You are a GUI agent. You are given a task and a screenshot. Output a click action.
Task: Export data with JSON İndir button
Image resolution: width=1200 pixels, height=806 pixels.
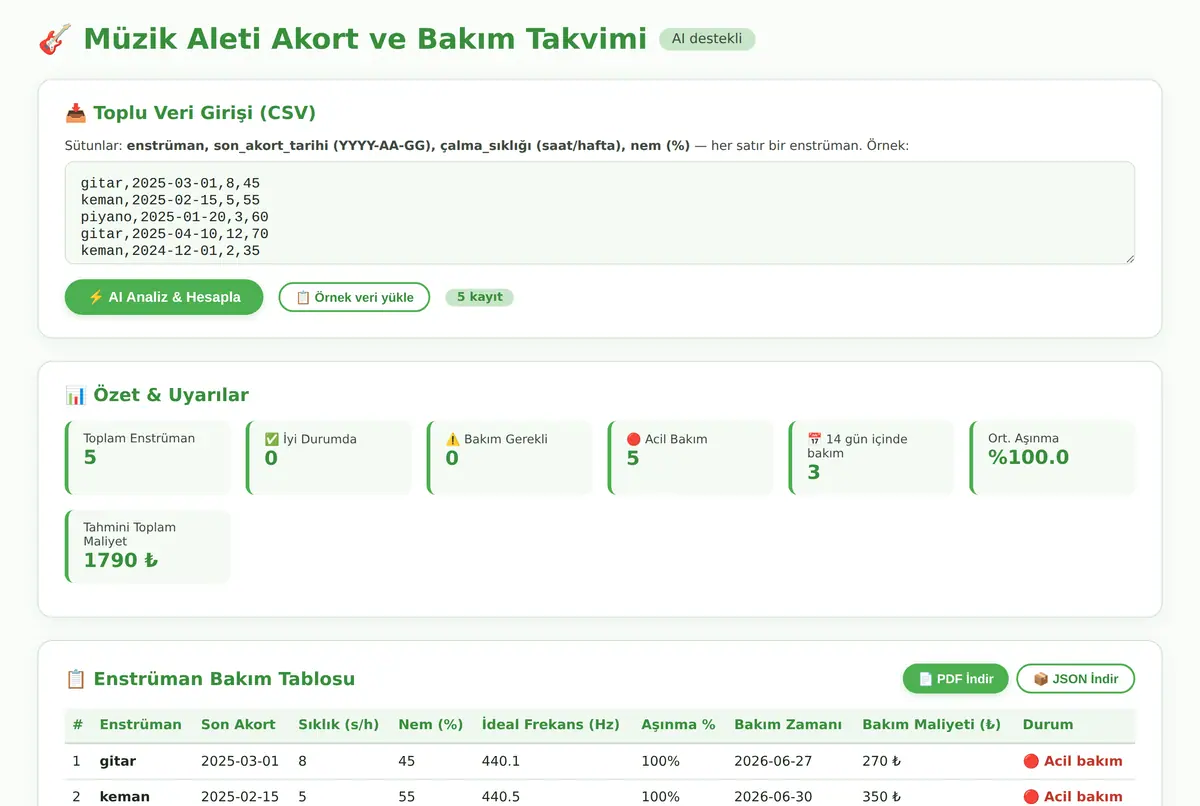(1075, 679)
